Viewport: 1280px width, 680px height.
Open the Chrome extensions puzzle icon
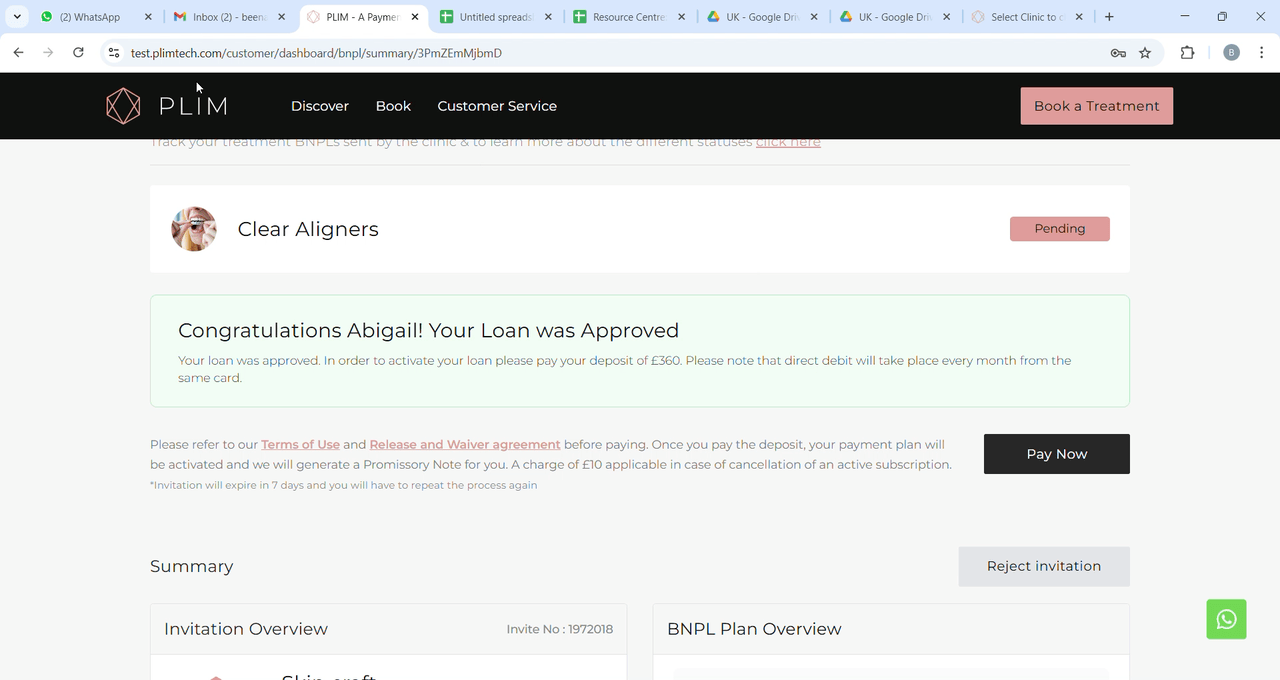pyautogui.click(x=1187, y=53)
